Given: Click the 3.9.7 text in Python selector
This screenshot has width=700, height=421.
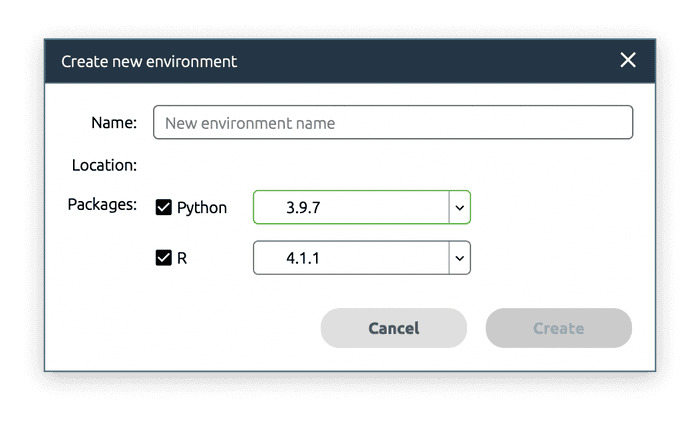Looking at the screenshot, I should (303, 208).
